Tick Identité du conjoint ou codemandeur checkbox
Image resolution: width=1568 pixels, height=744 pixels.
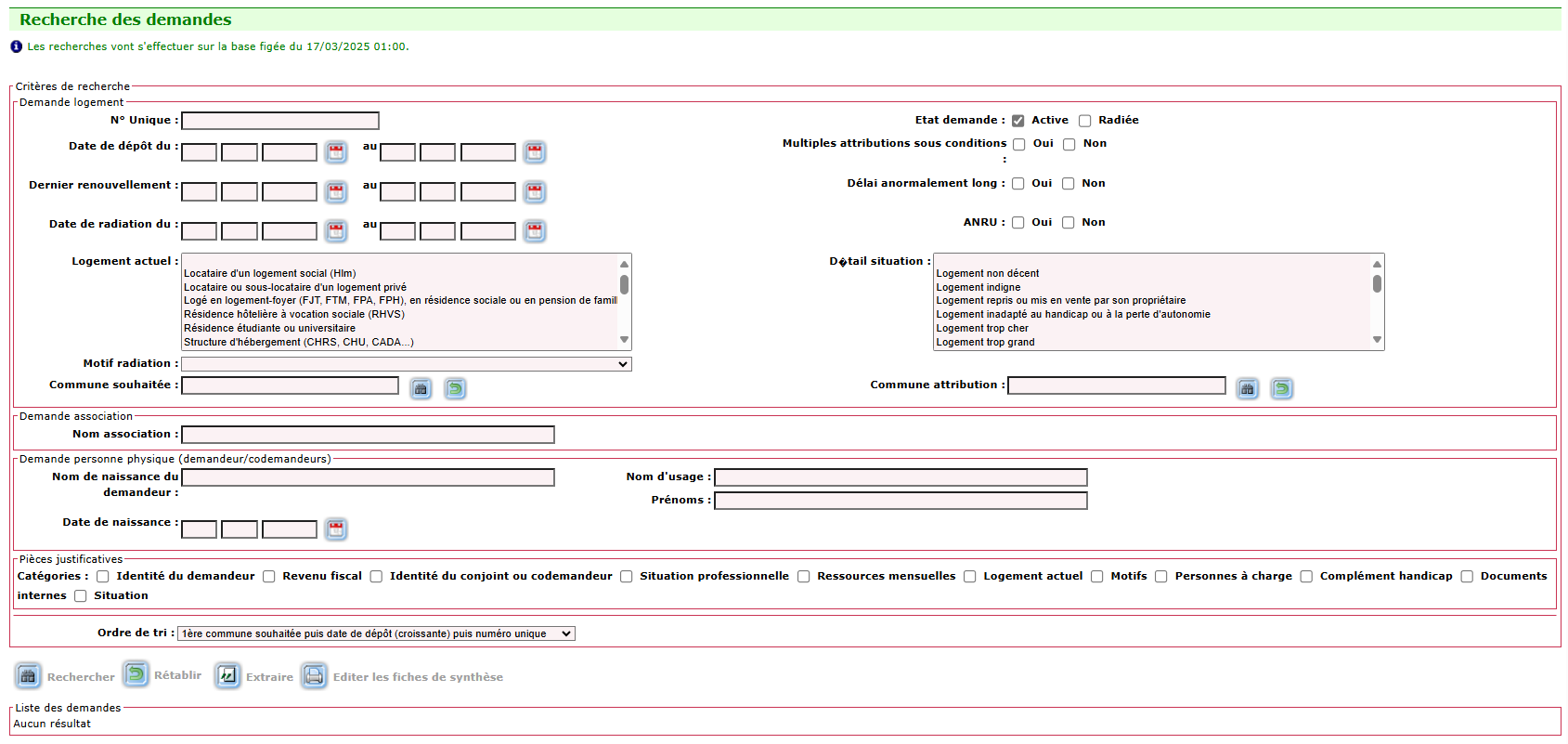pyautogui.click(x=376, y=577)
